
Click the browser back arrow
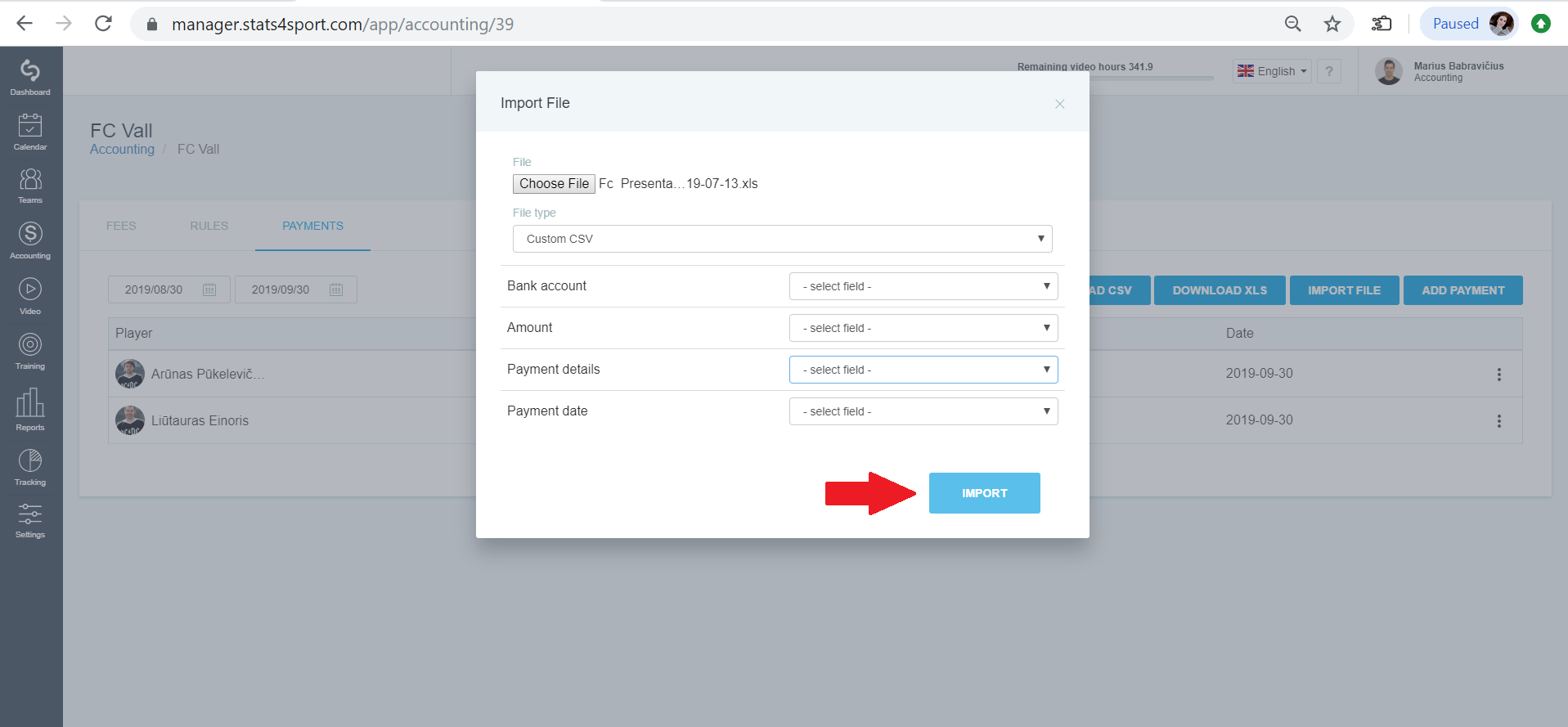25,24
